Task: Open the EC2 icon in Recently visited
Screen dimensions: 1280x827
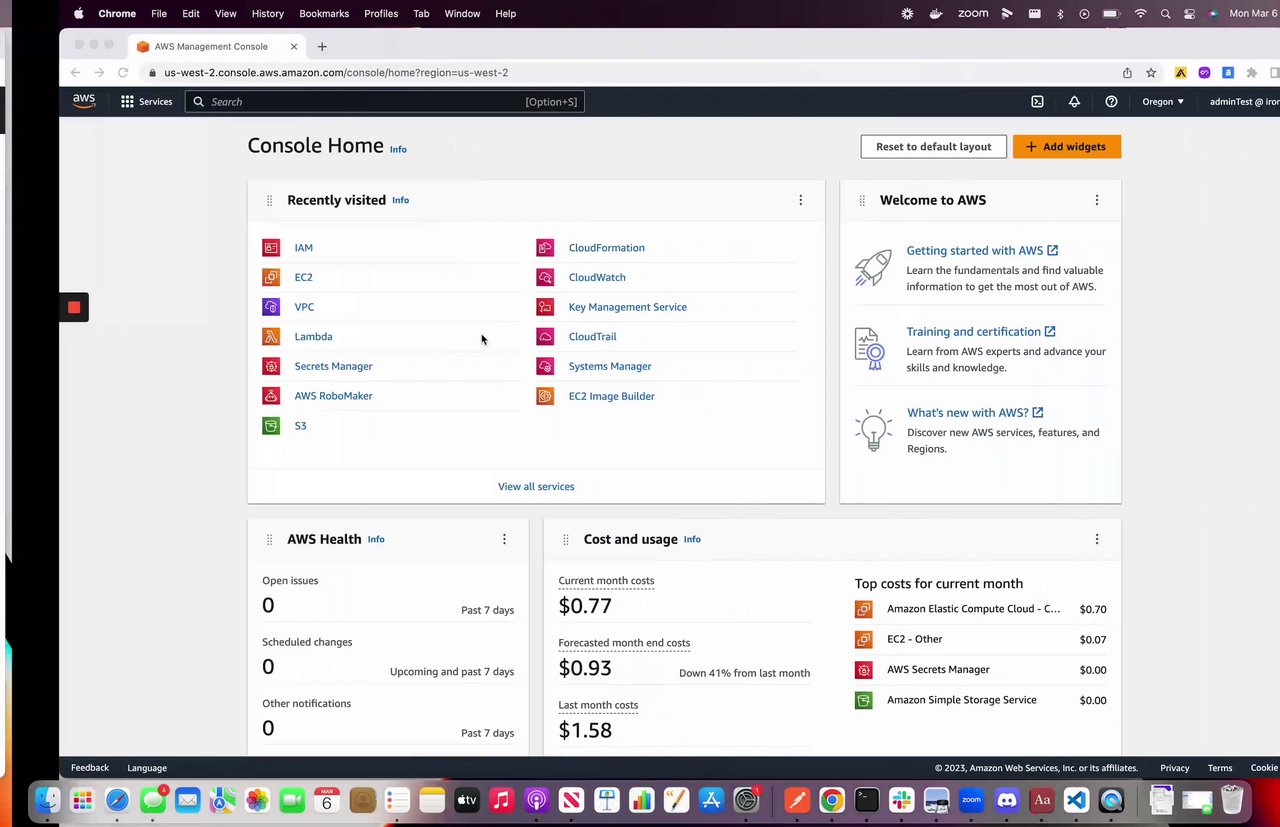Action: pos(271,277)
